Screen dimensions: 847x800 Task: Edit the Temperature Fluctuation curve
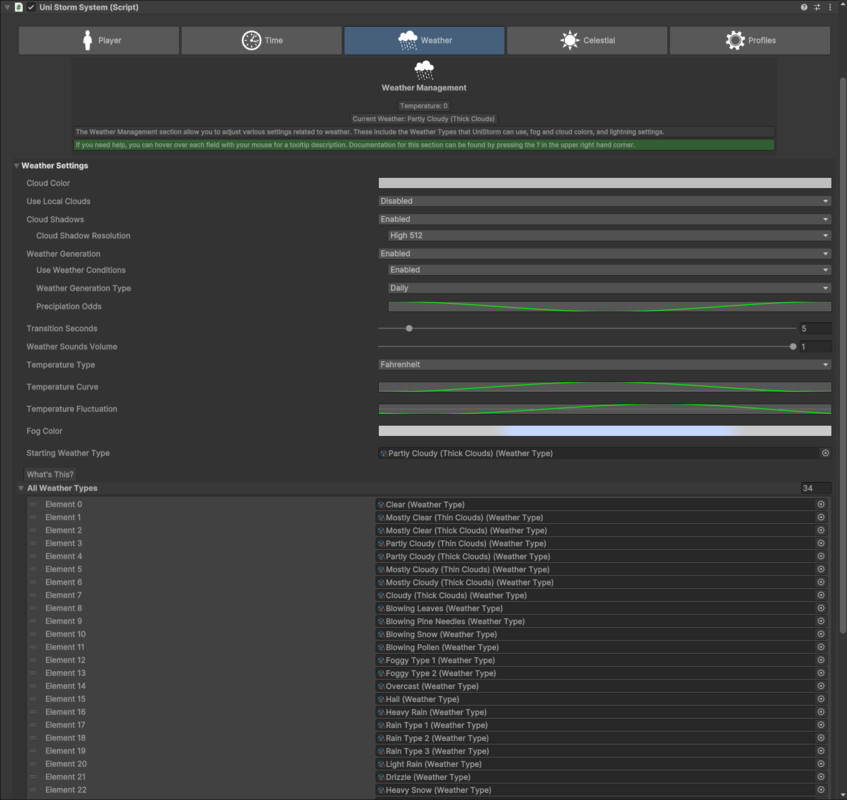(604, 409)
